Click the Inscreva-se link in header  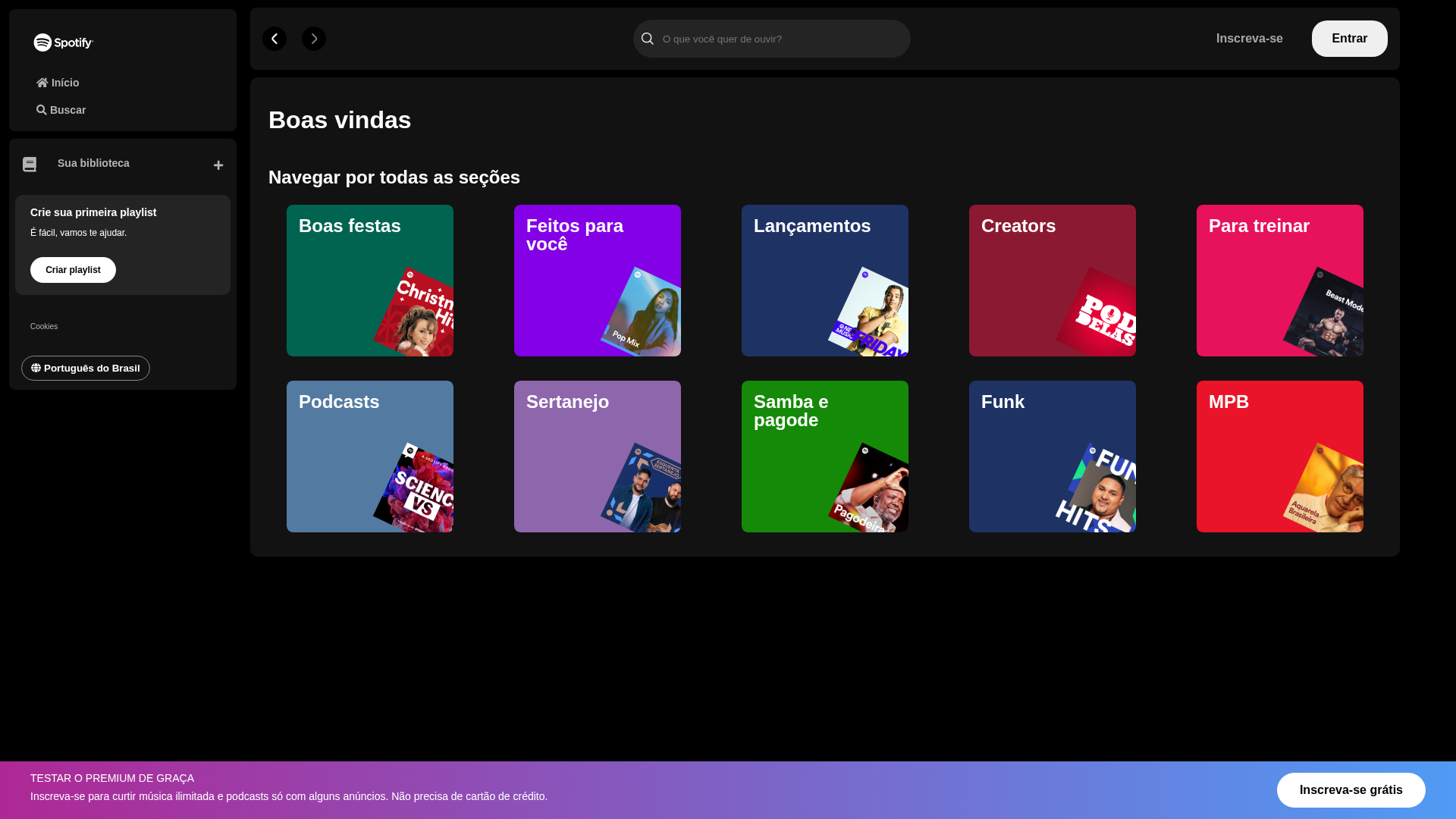(x=1250, y=39)
